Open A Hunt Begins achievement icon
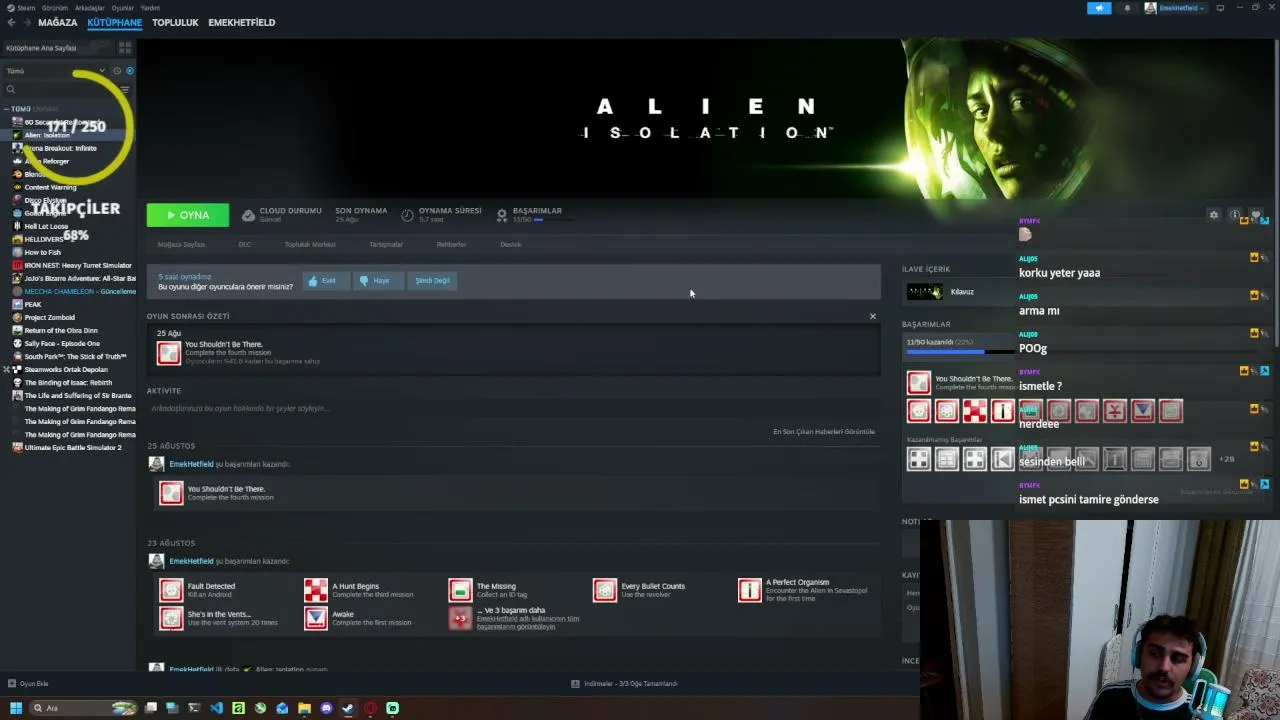 tap(316, 590)
